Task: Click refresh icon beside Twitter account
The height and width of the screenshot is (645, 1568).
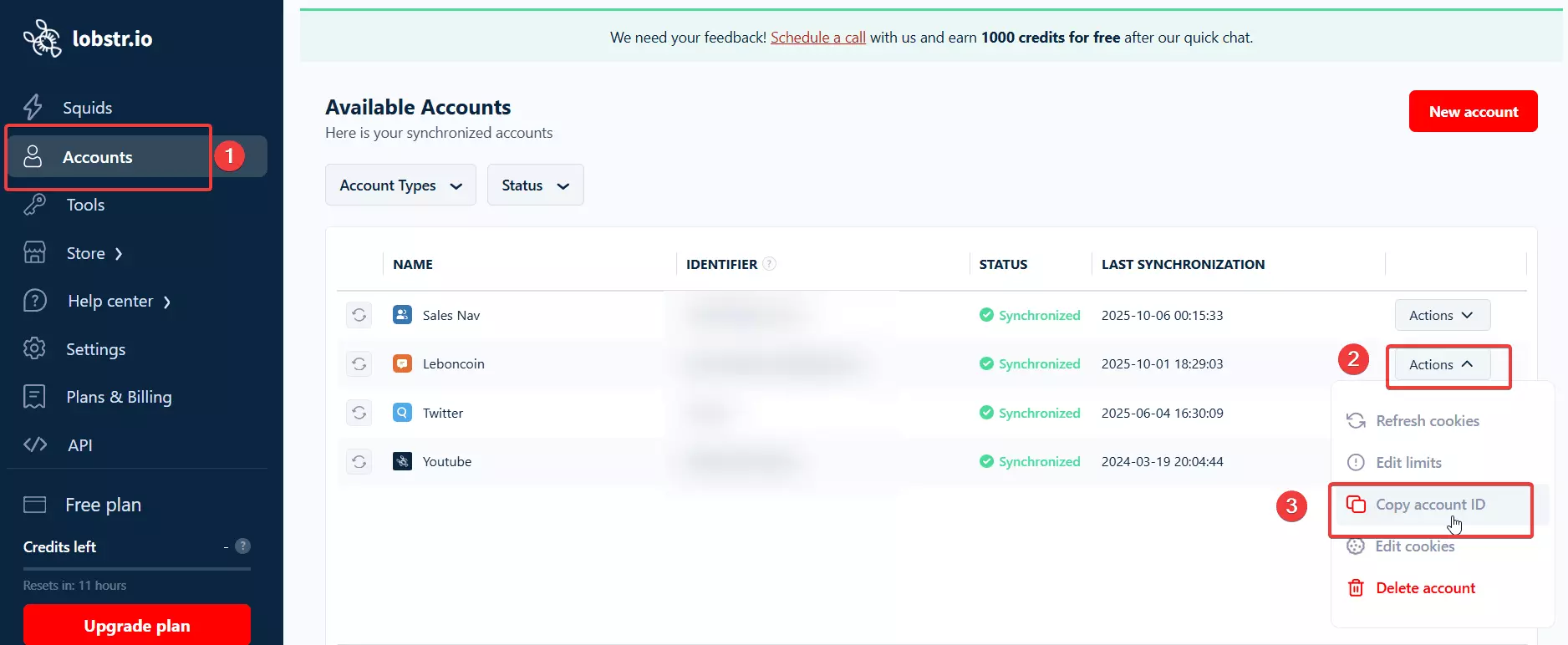Action: tap(359, 413)
